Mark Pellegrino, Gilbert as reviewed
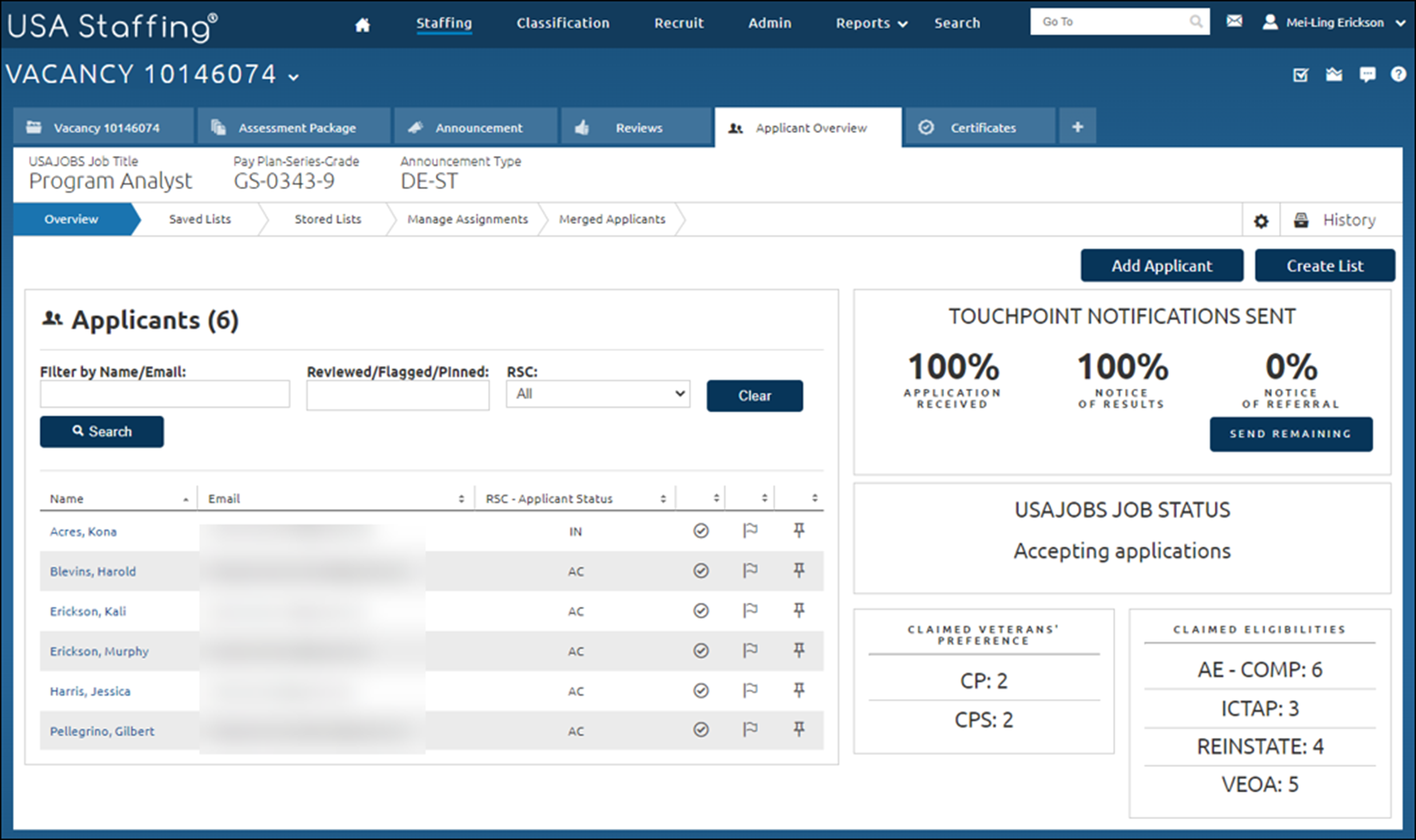The width and height of the screenshot is (1416, 840). coord(701,729)
